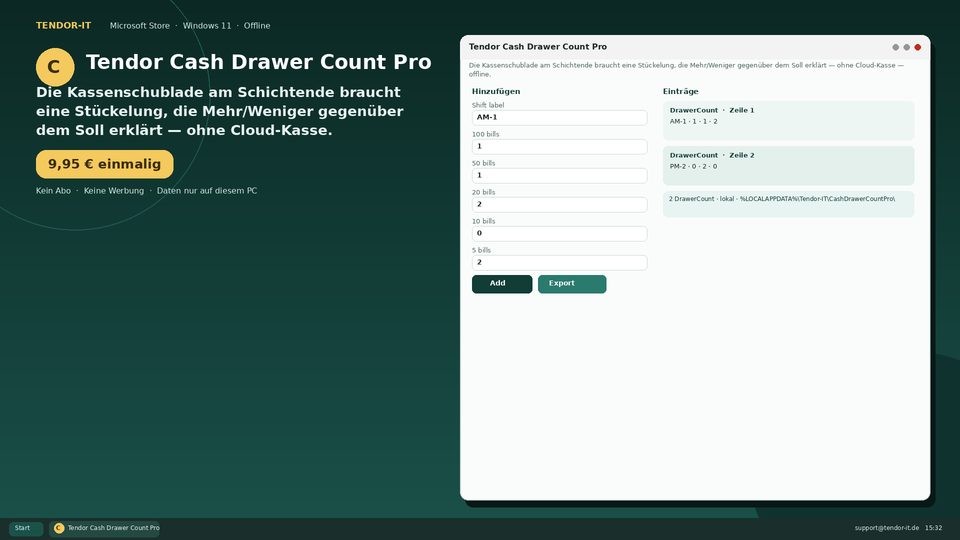The width and height of the screenshot is (960, 540).
Task: Click the TENDOR-IT brand label
Action: point(64,26)
